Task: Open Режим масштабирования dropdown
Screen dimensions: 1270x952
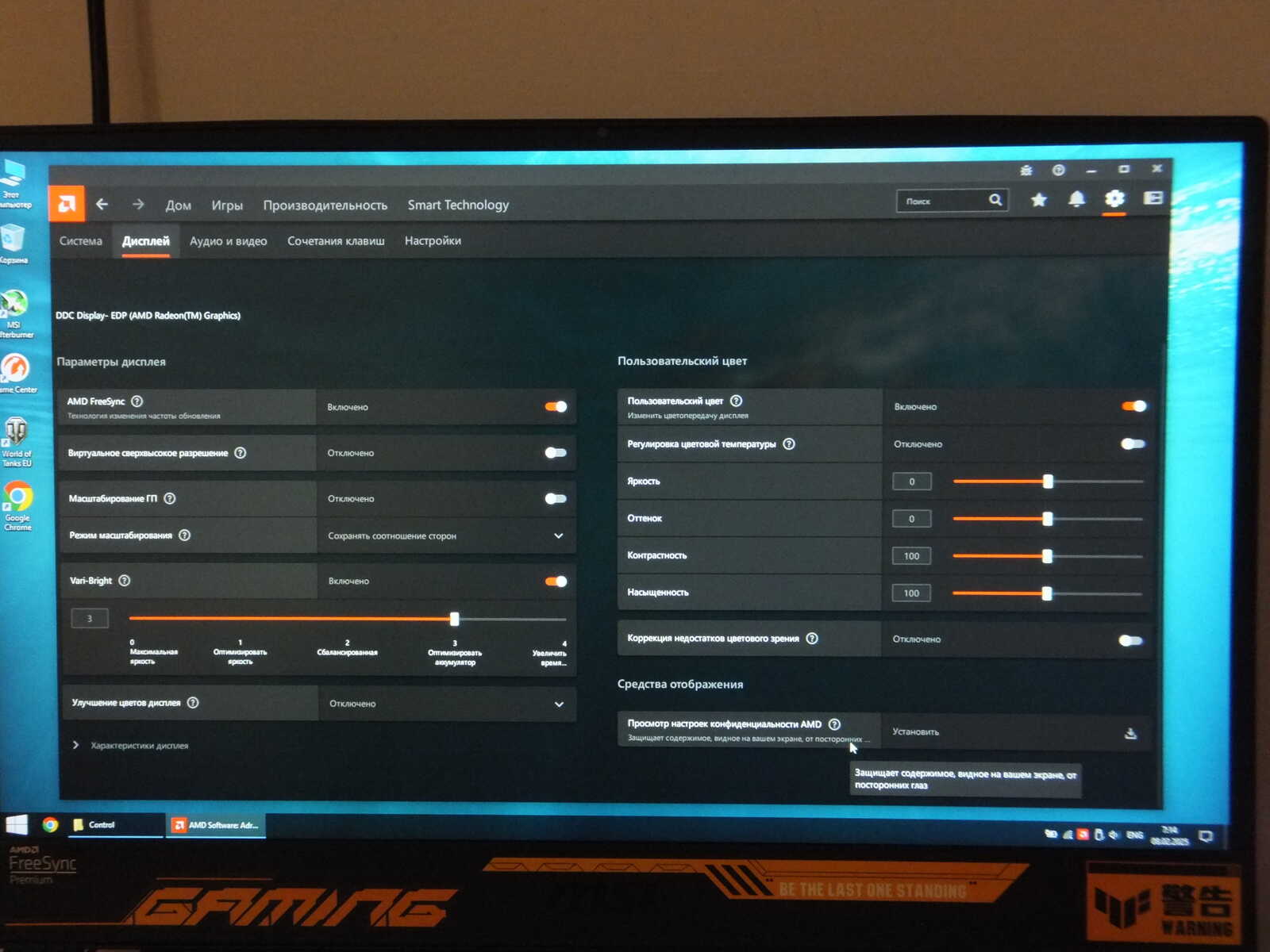Action: pos(447,536)
